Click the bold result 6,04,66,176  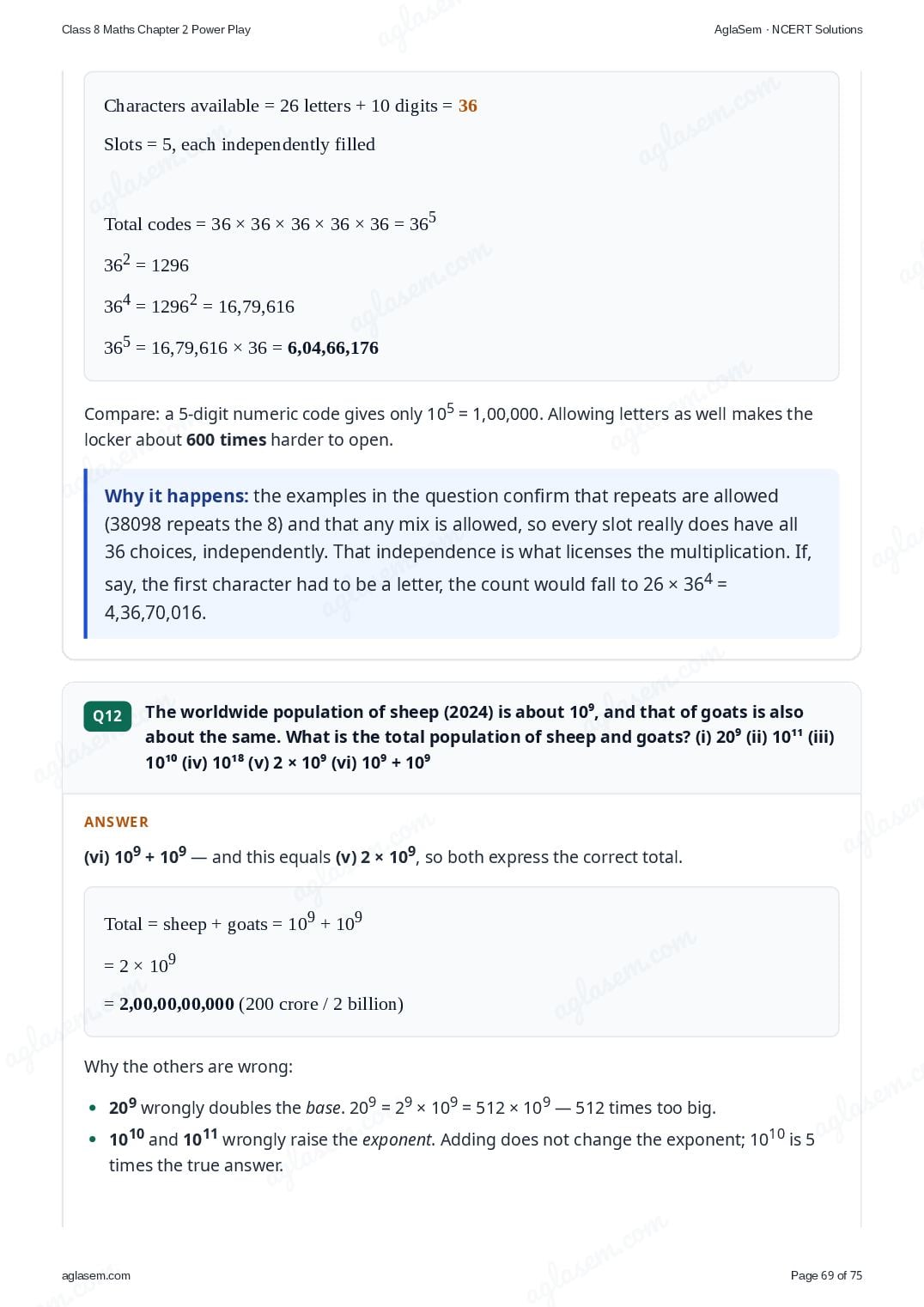tap(333, 348)
